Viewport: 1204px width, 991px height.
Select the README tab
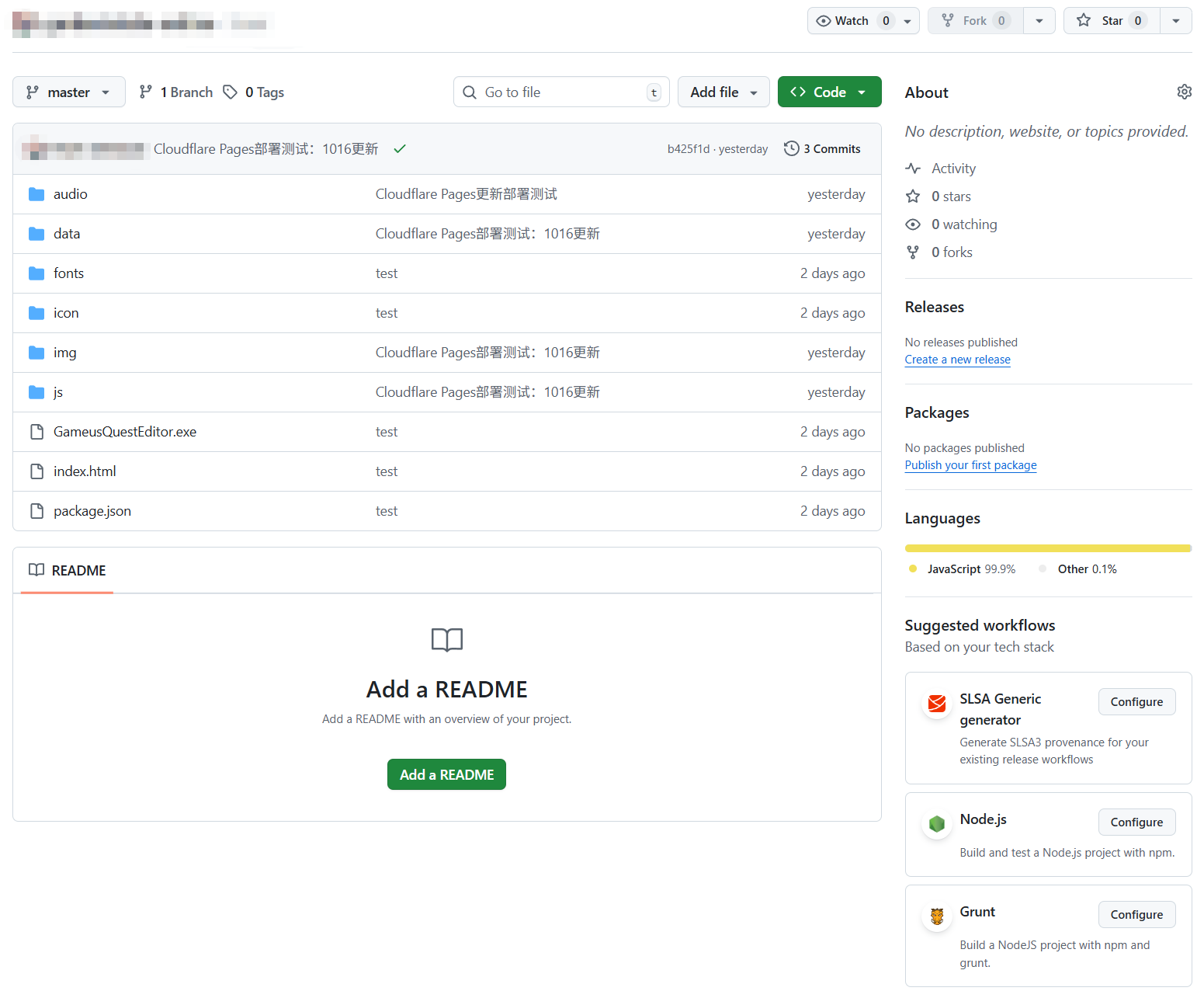coord(68,571)
